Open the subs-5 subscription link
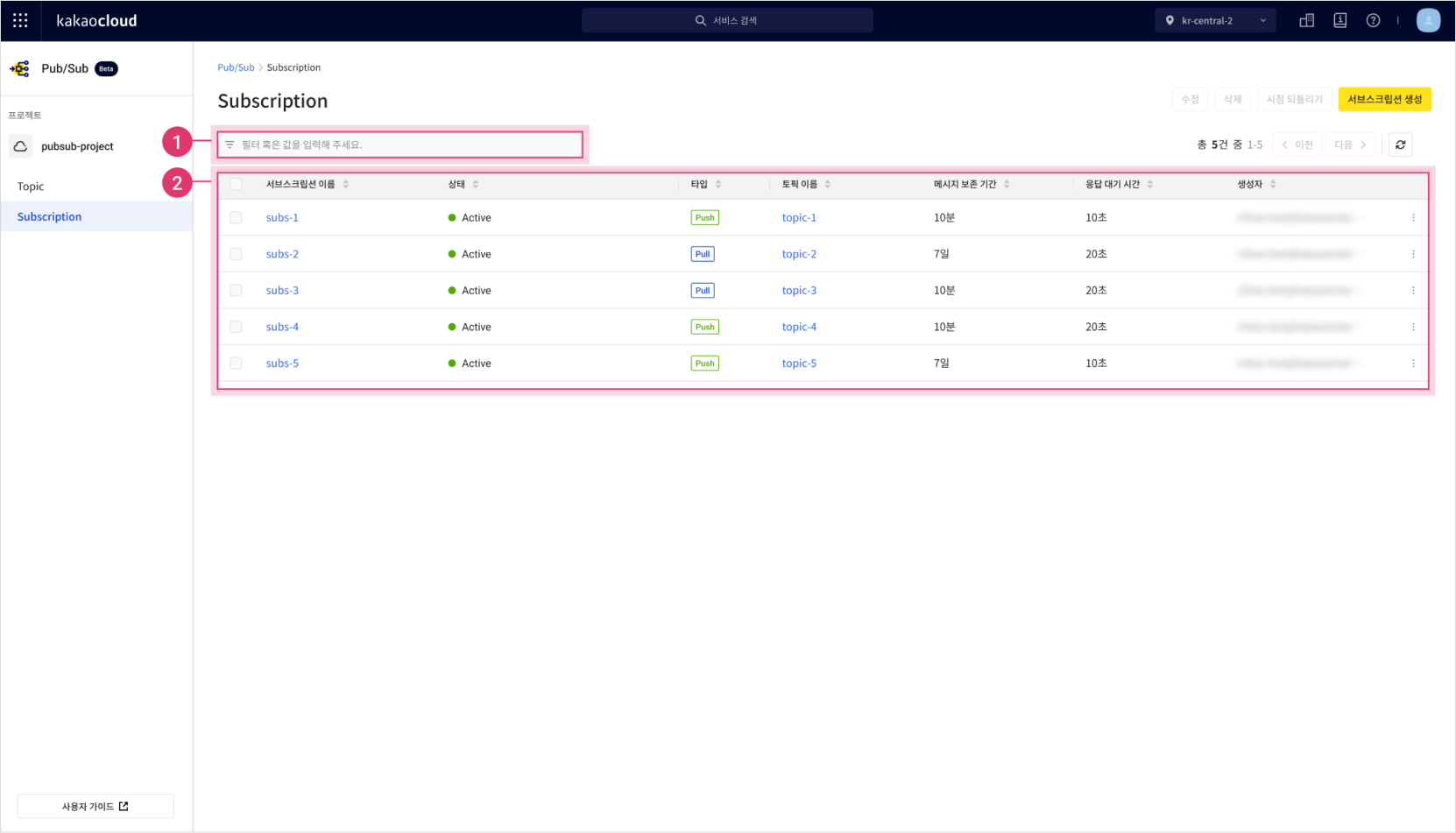Viewport: 1456px width, 833px height. 282,363
